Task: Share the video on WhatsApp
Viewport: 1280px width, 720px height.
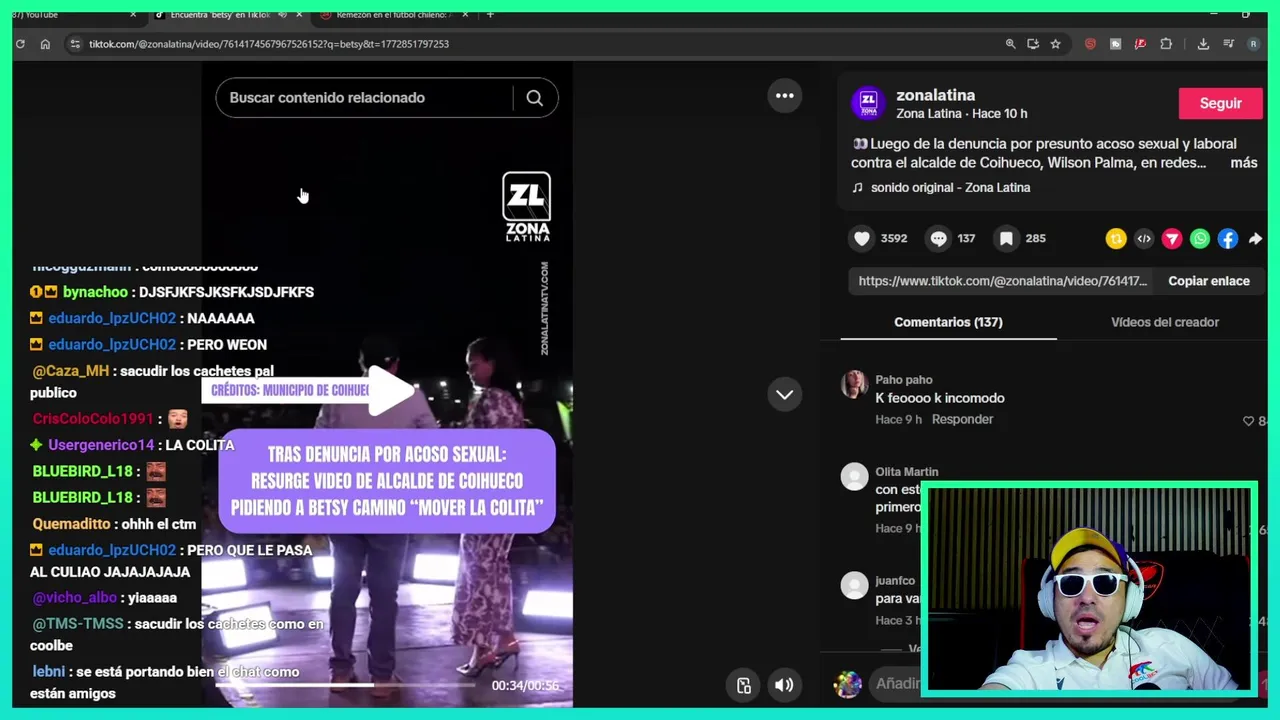Action: point(1200,239)
